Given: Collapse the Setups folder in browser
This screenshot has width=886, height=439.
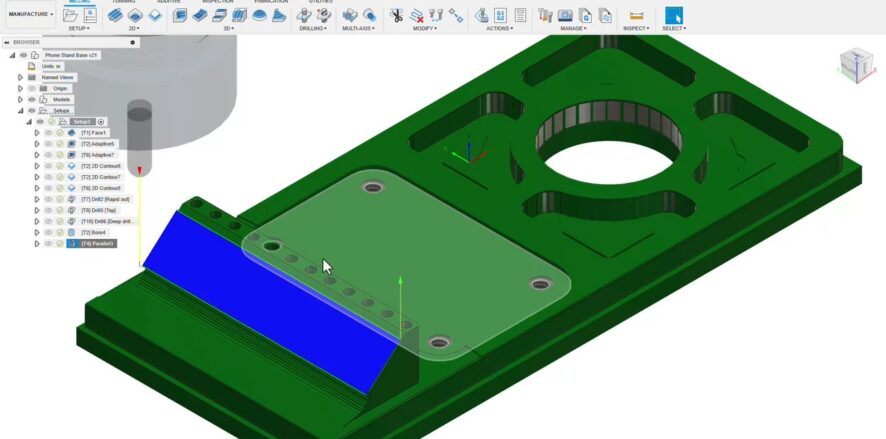Looking at the screenshot, I should click(x=20, y=110).
